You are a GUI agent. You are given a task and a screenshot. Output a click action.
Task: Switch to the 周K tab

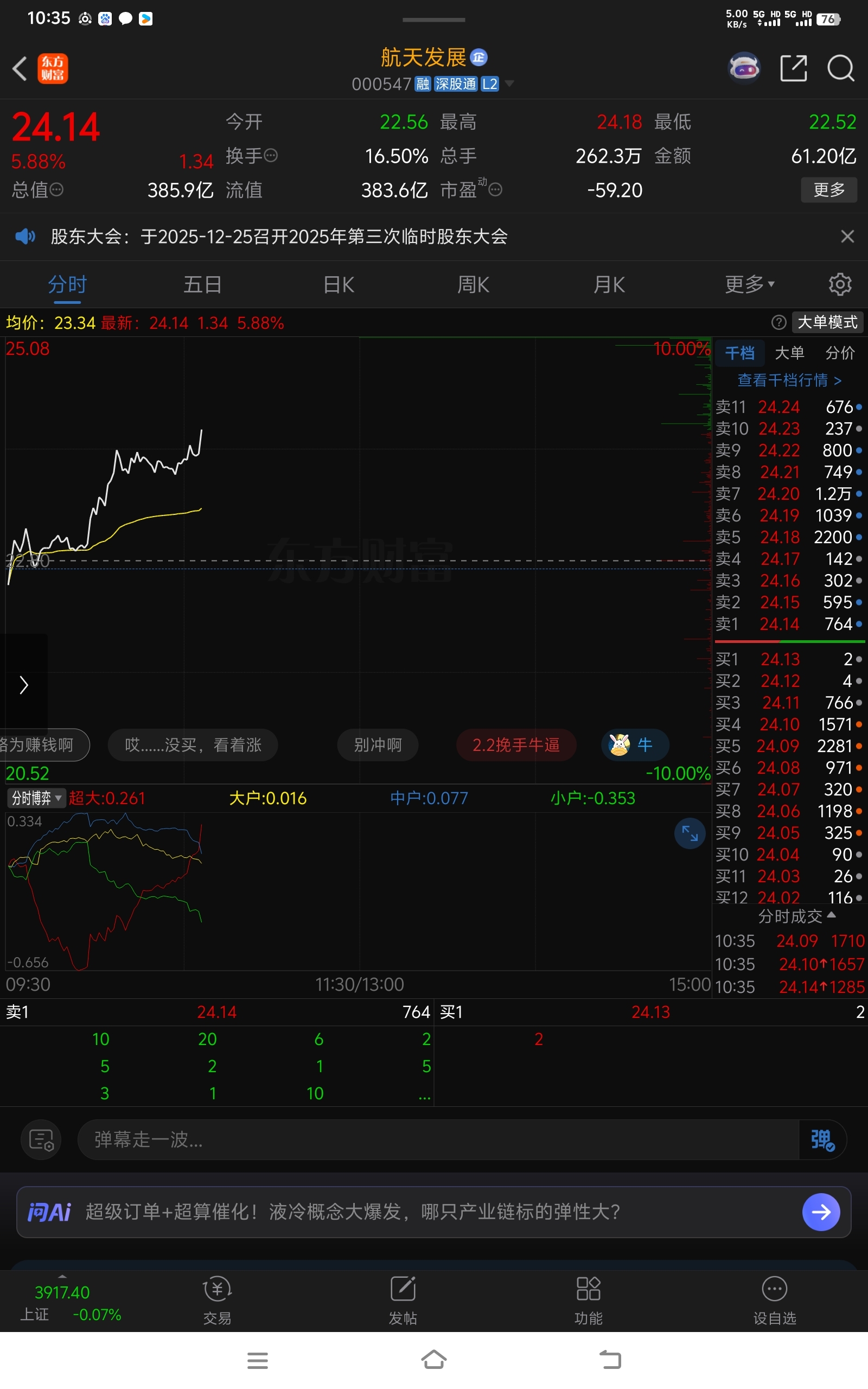(473, 285)
